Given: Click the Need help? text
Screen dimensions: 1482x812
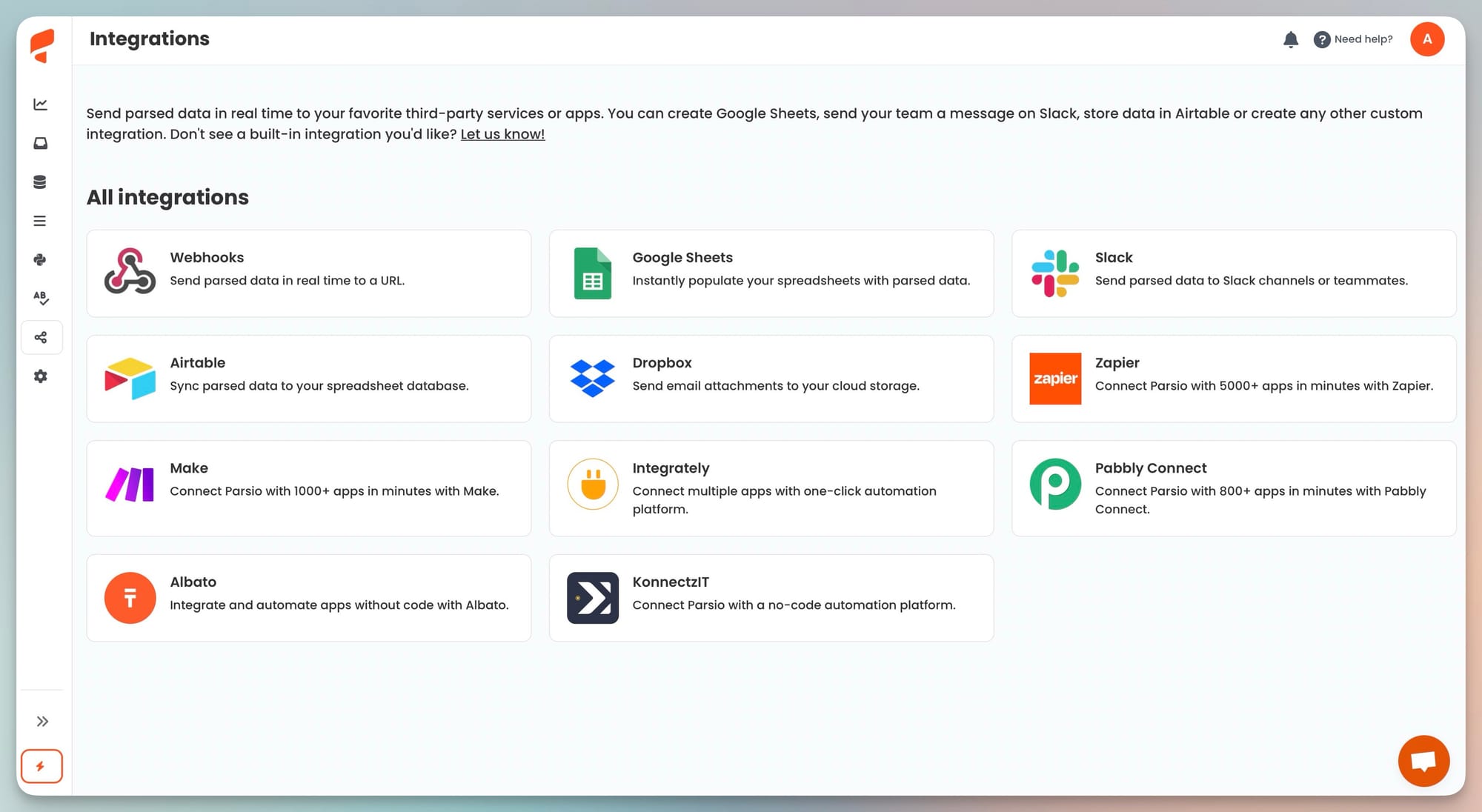Looking at the screenshot, I should pyautogui.click(x=1363, y=39).
